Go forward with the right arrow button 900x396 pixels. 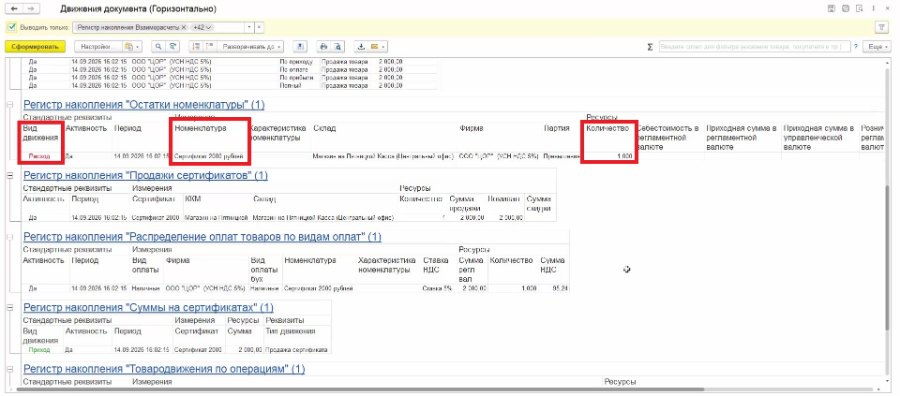click(x=32, y=9)
